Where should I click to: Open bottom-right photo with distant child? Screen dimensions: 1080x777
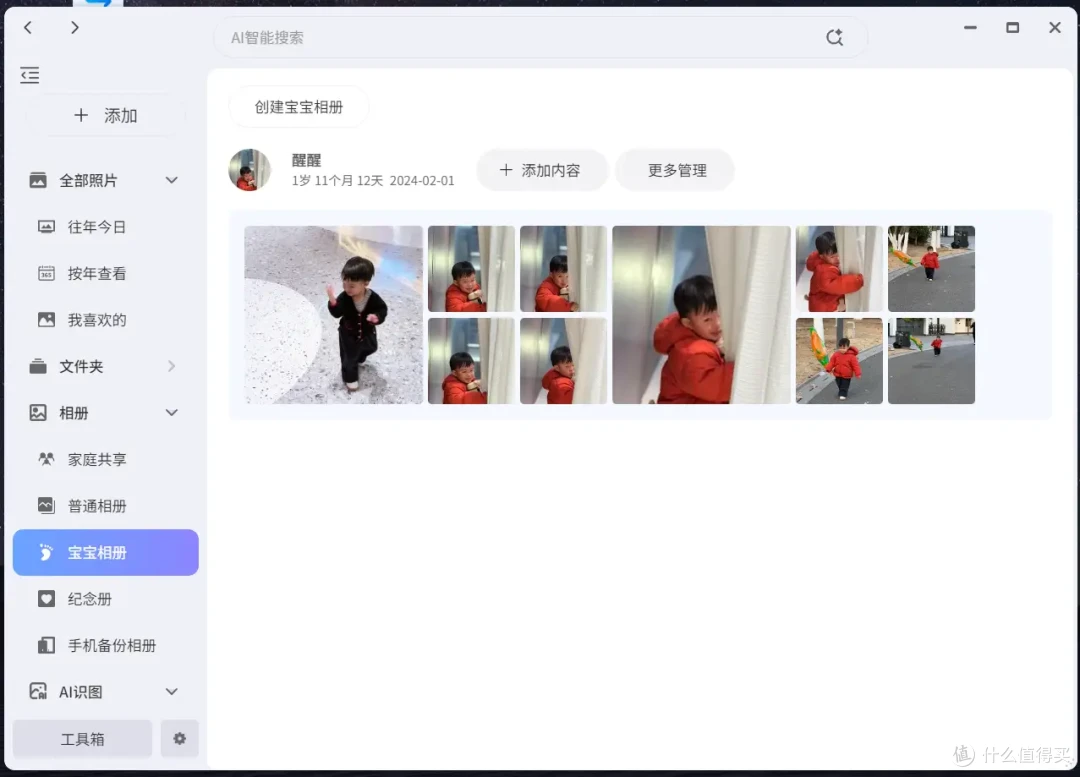click(931, 361)
